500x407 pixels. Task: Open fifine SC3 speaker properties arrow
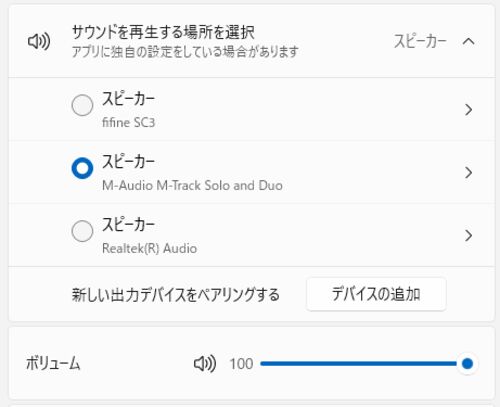click(468, 109)
